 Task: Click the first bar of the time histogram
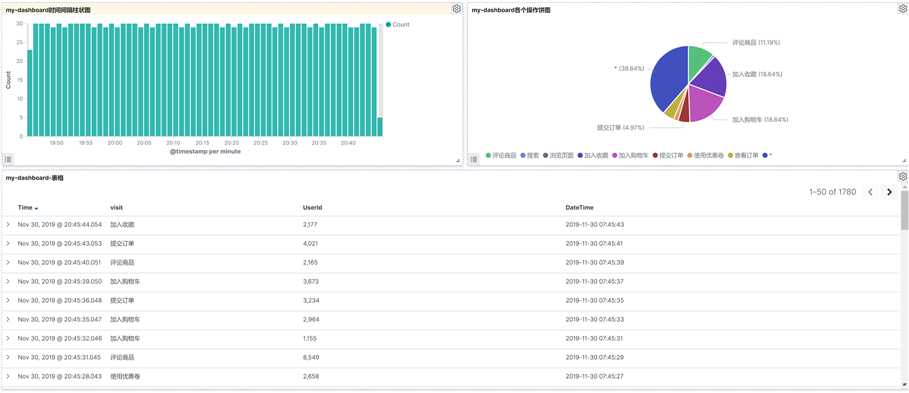[30, 93]
